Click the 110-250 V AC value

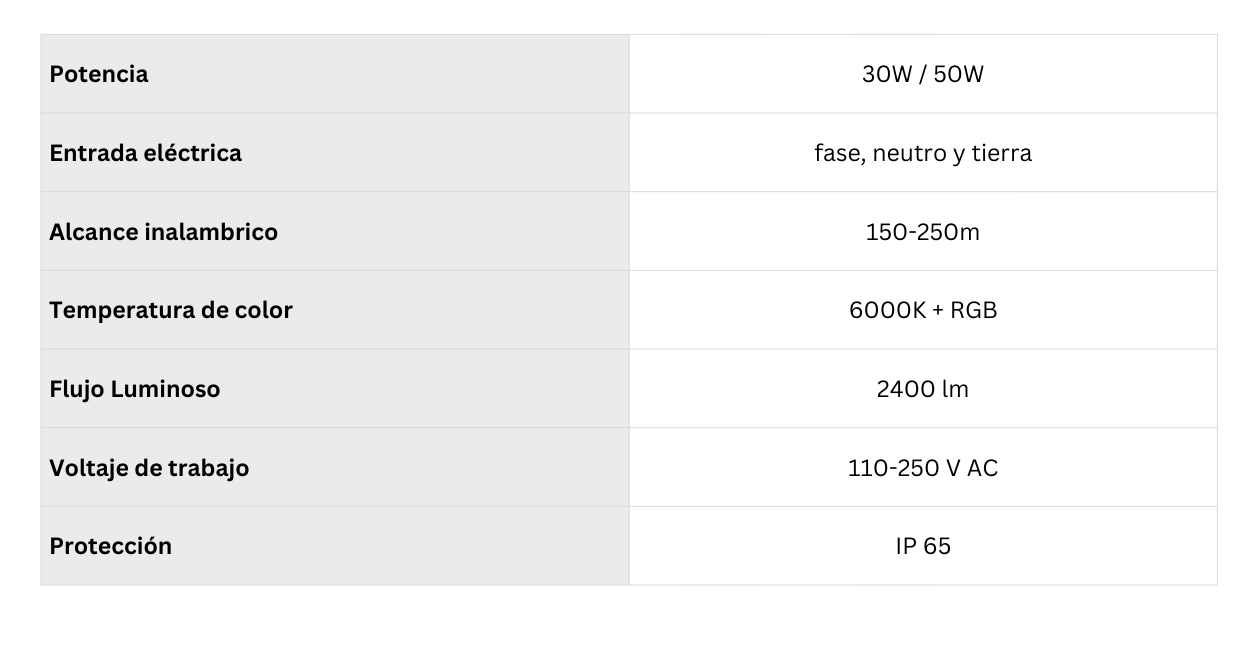click(922, 468)
